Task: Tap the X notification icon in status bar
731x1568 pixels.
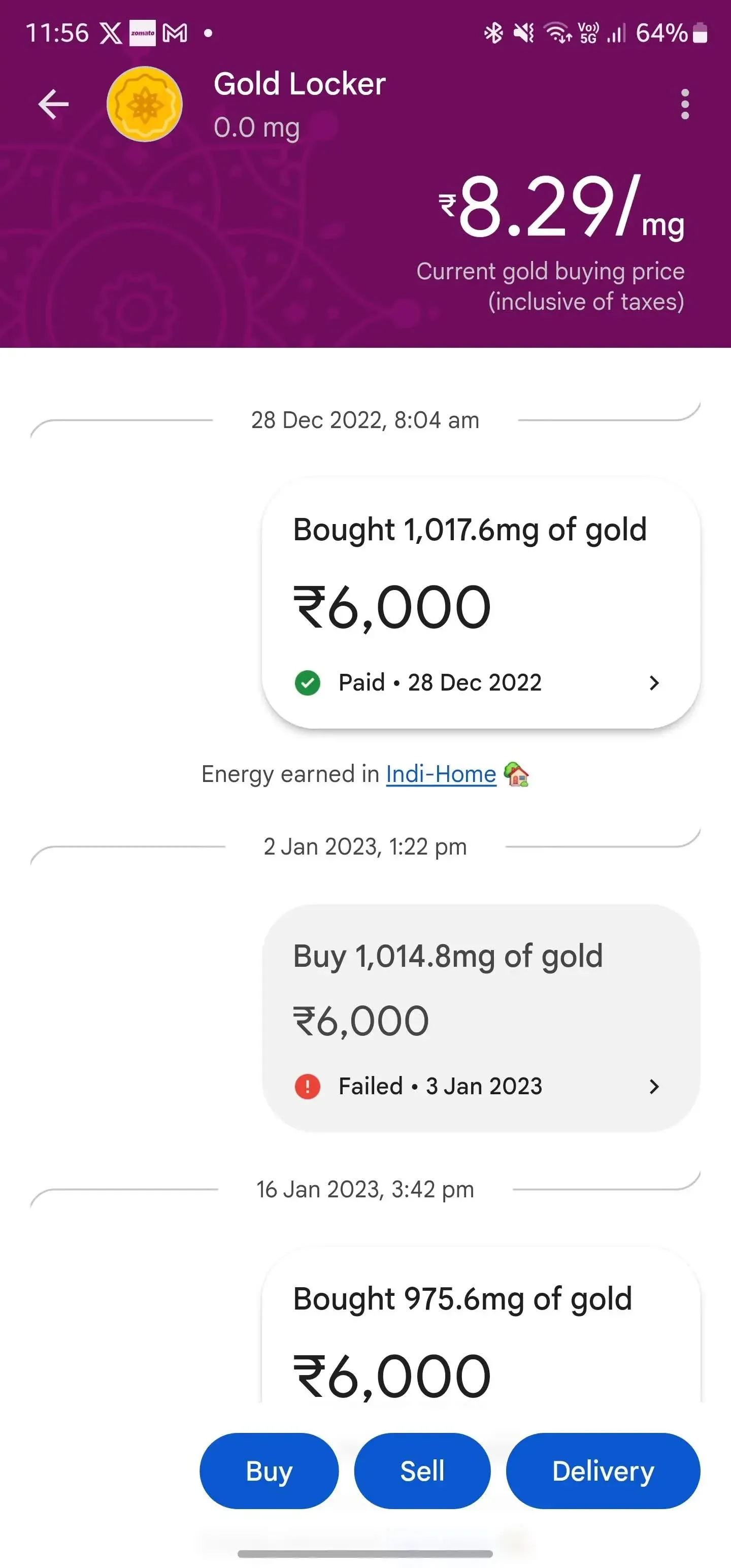Action: coord(111,33)
